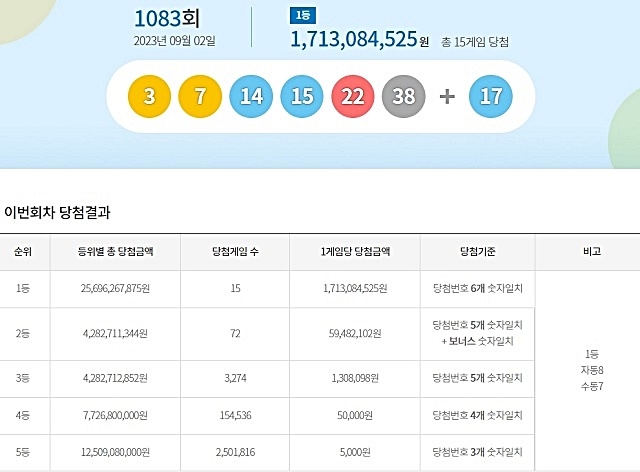Click the 3등 rank cell
Image resolution: width=640 pixels, height=472 pixels.
[x=23, y=378]
